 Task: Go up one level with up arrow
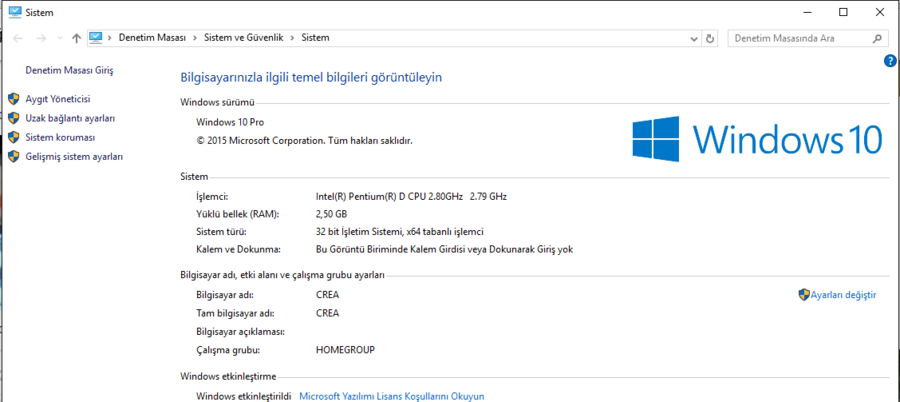click(x=76, y=38)
